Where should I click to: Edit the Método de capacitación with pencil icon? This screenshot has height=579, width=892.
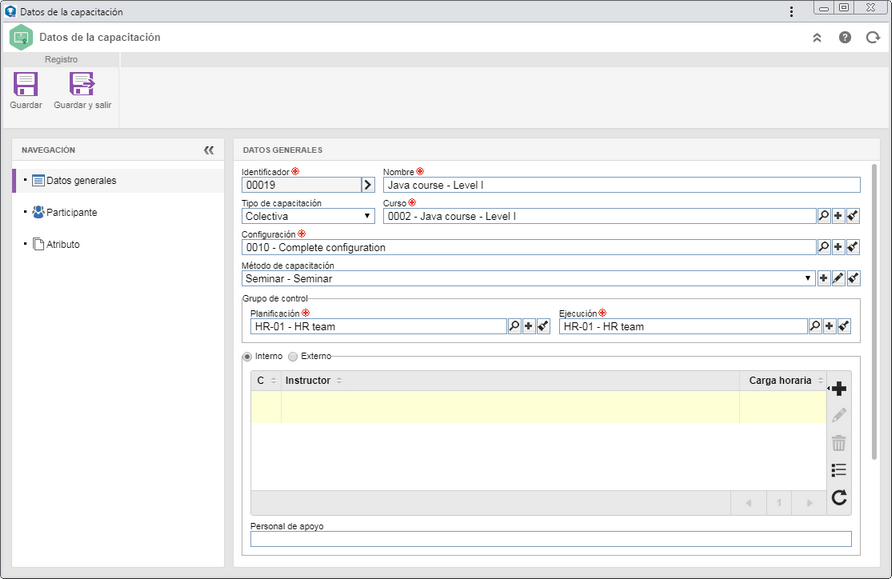pos(838,279)
